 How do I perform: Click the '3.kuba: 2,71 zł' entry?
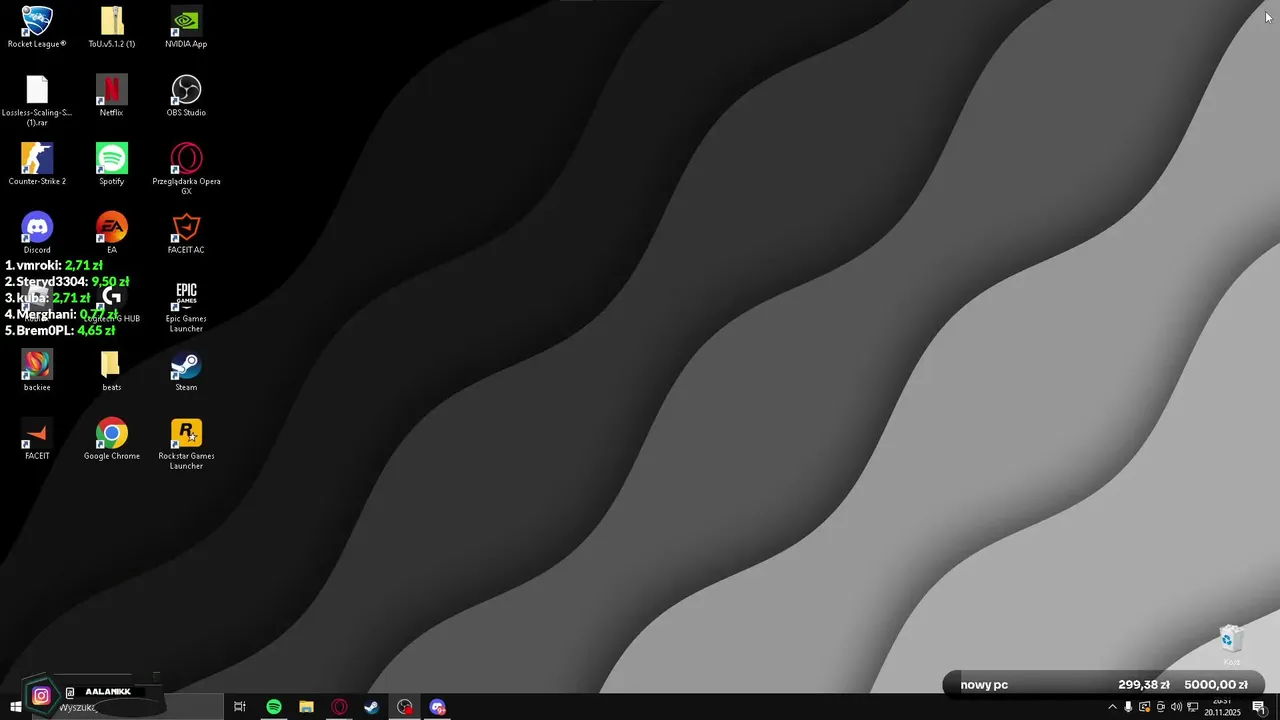pyautogui.click(x=47, y=298)
